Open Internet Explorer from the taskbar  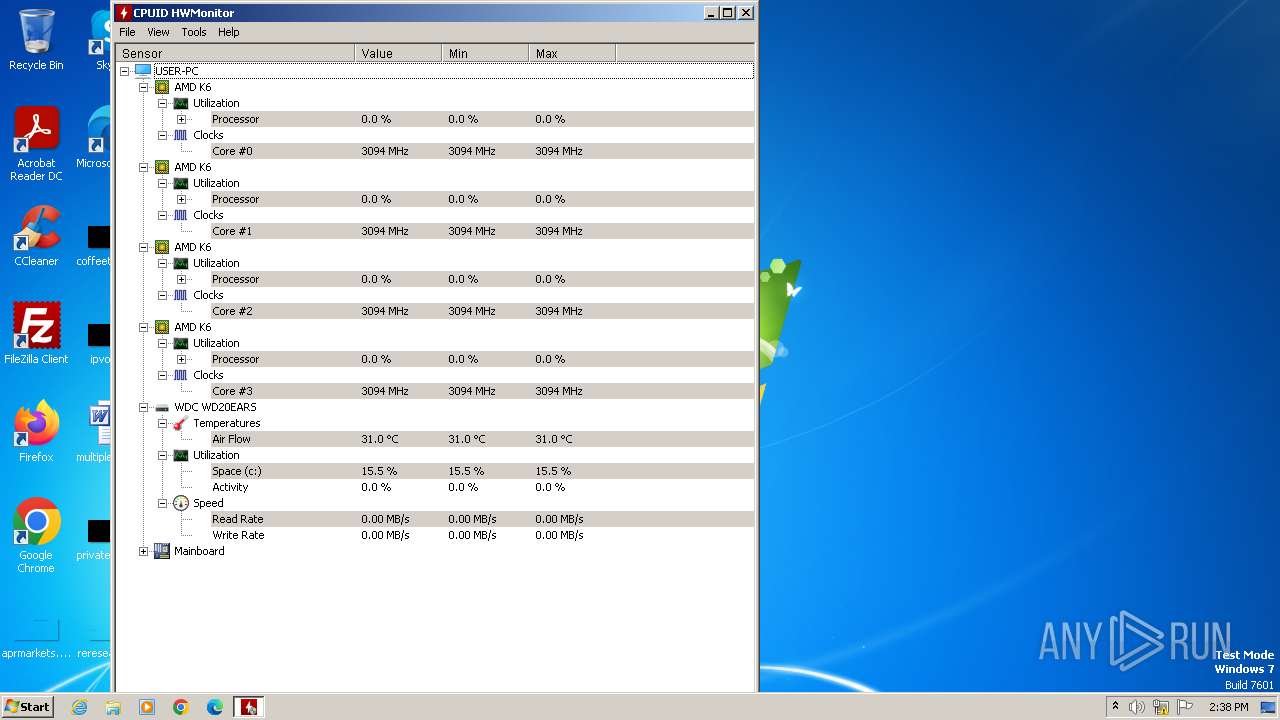tap(79, 707)
